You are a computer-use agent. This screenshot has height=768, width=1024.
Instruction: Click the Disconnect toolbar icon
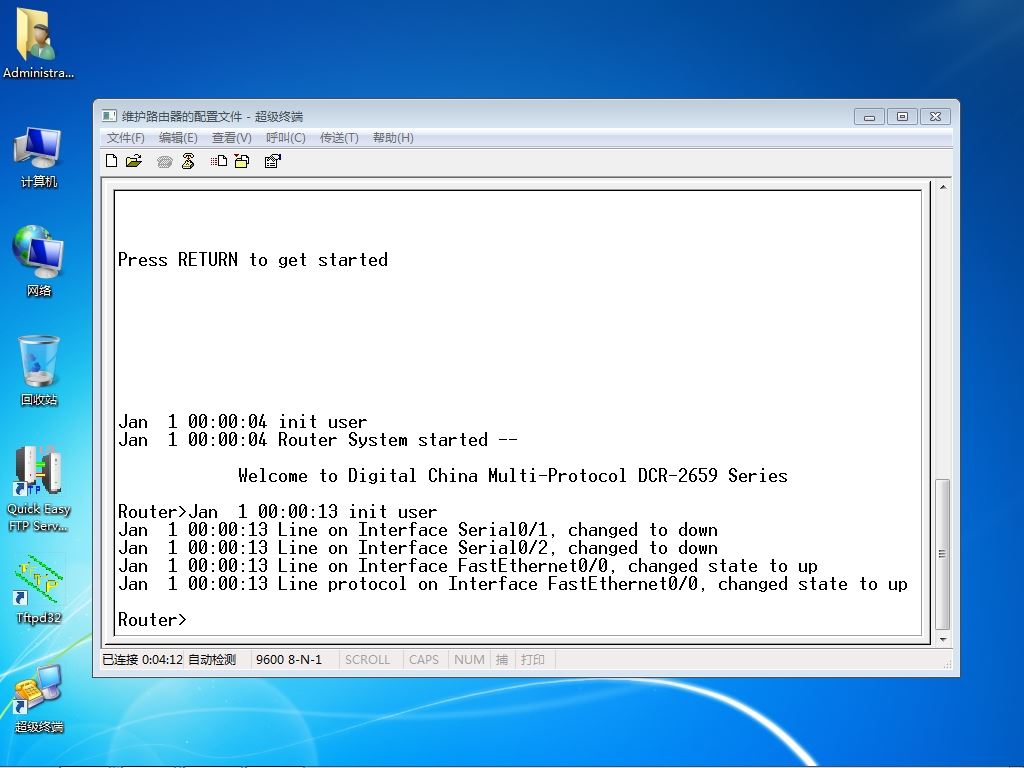pyautogui.click(x=188, y=161)
